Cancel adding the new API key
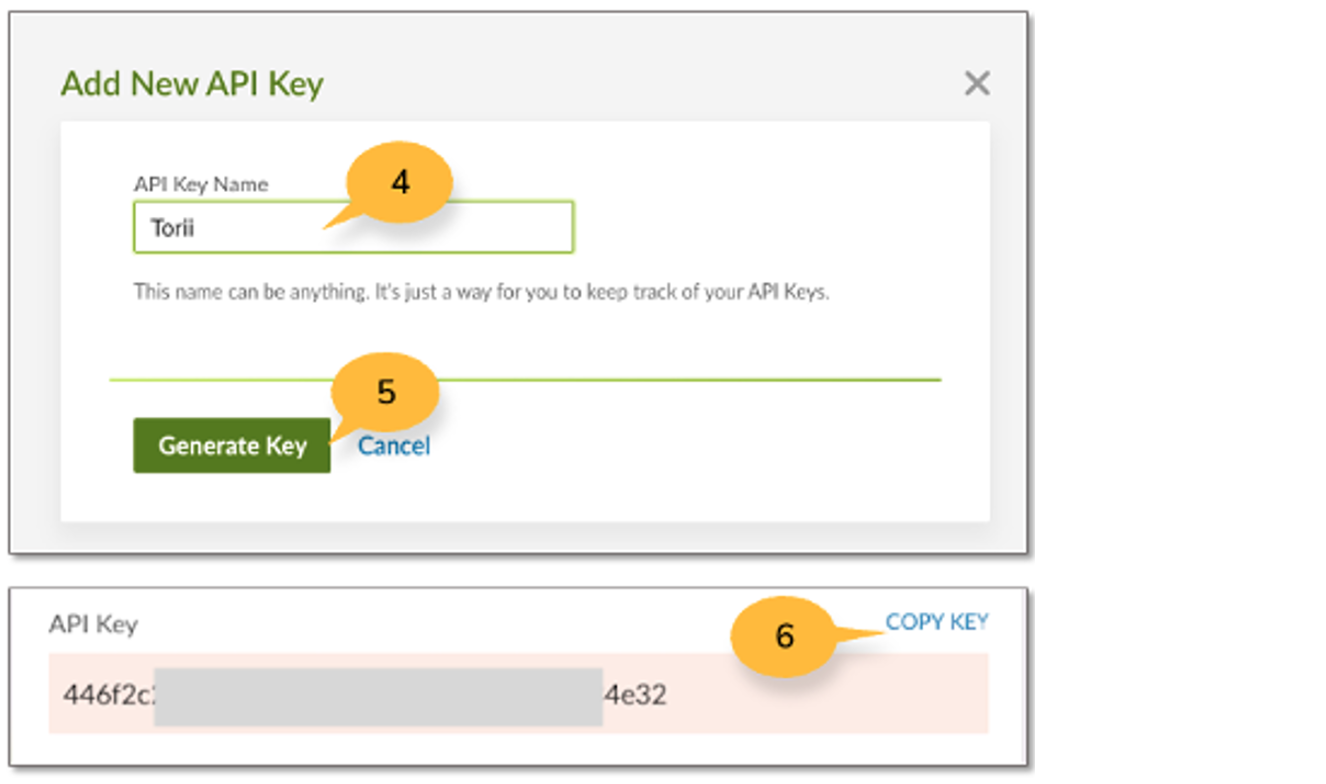1326x784 pixels. click(x=394, y=445)
